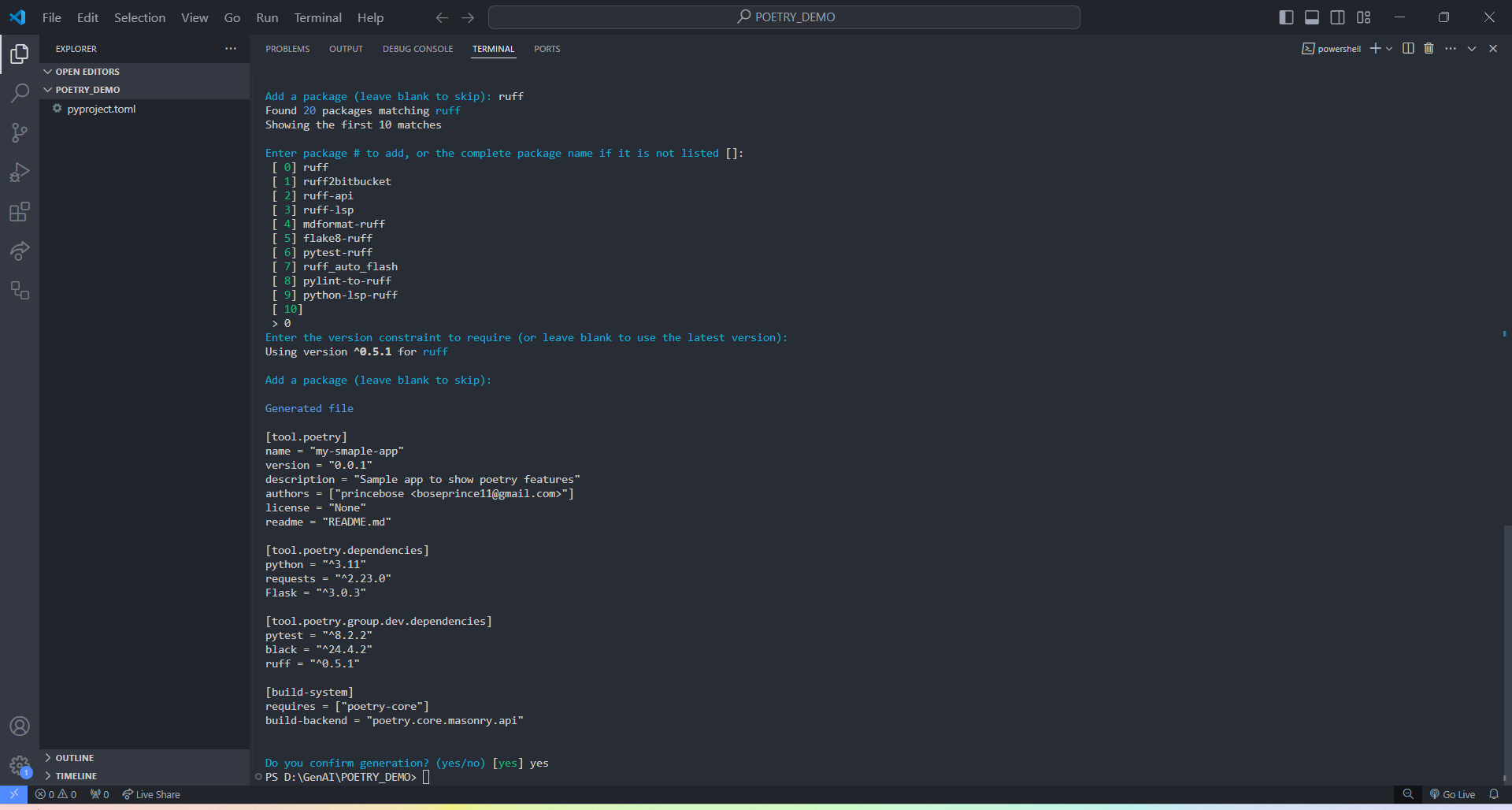Click the VS Code logo in title bar
1512x810 pixels.
tap(17, 17)
